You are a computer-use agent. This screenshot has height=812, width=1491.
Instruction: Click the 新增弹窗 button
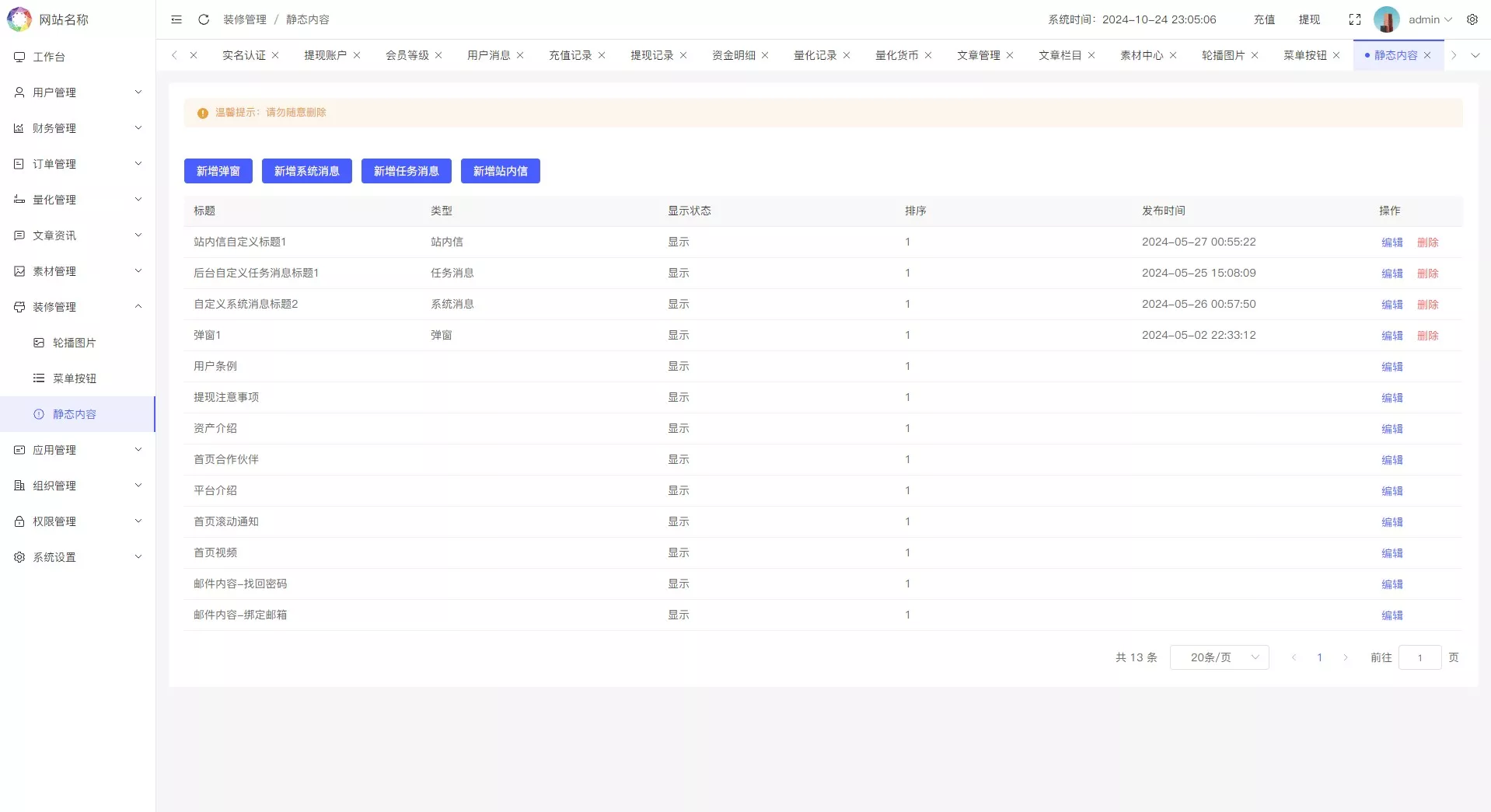point(218,171)
